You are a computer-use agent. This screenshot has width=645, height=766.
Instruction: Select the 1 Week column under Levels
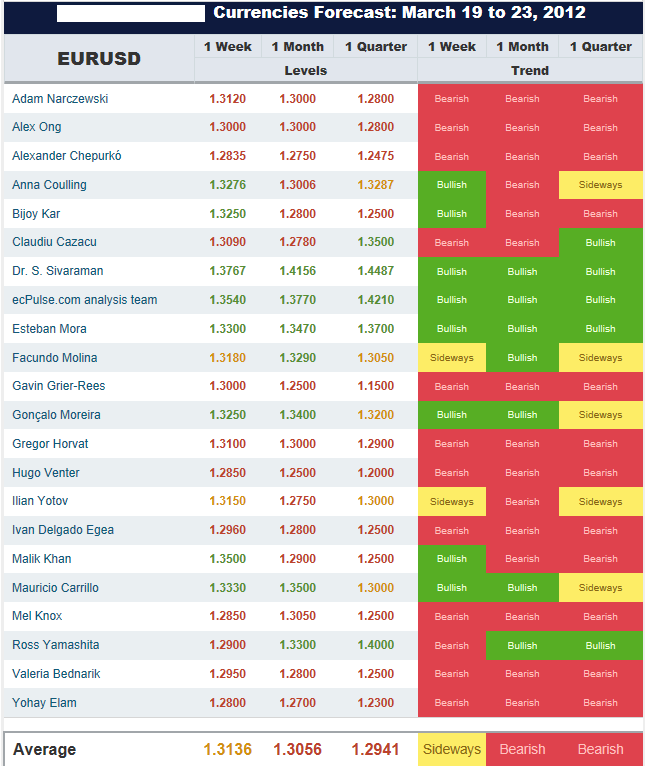(228, 47)
